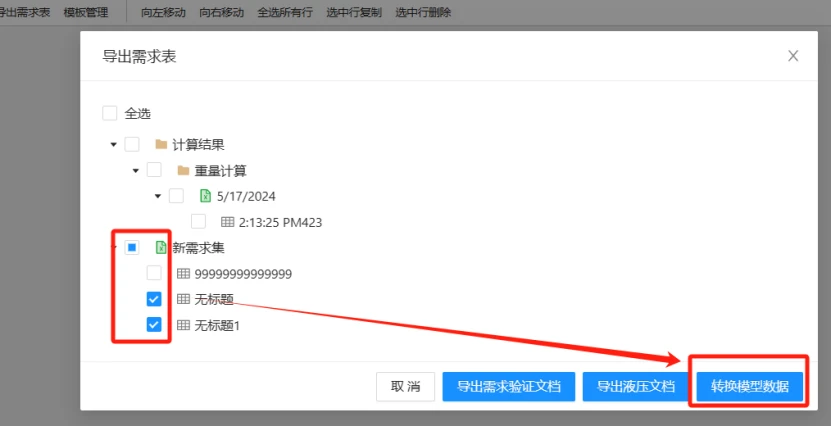Screen dimensions: 831x426
Task: Uncheck the 无标题1 checkbox
Action: (x=154, y=324)
